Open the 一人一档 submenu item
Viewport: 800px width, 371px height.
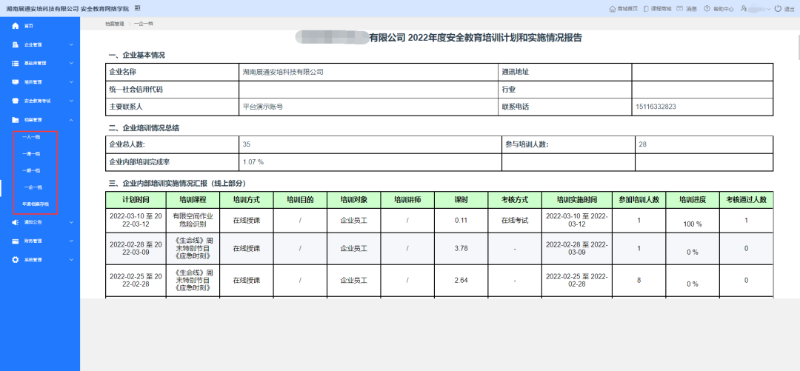click(x=32, y=137)
